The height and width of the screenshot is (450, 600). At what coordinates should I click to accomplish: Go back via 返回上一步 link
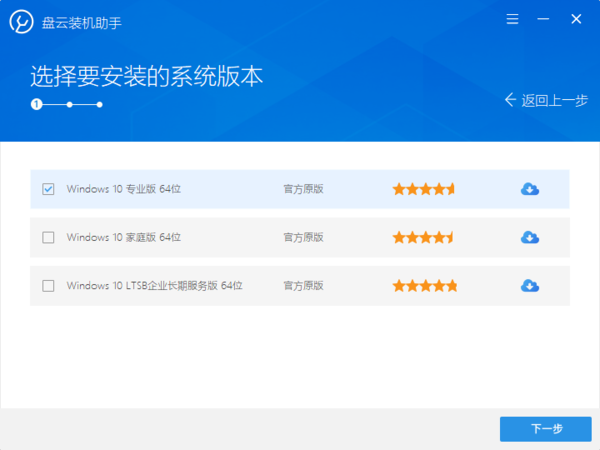click(x=546, y=100)
